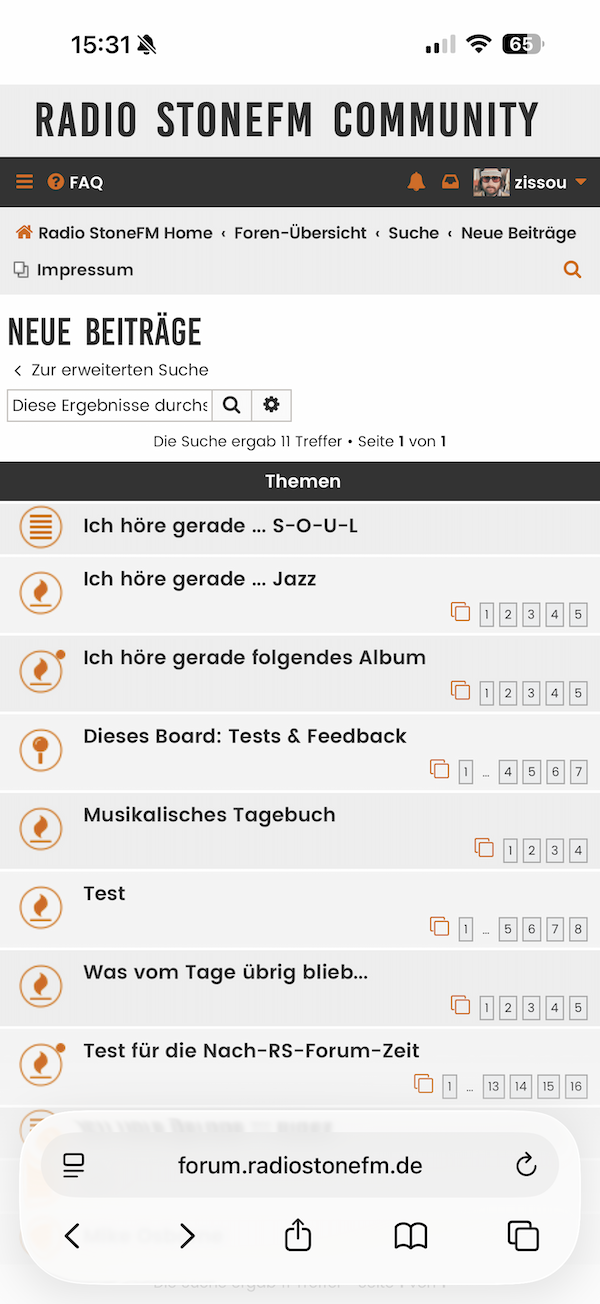Submit search with magnifier button

[231, 405]
